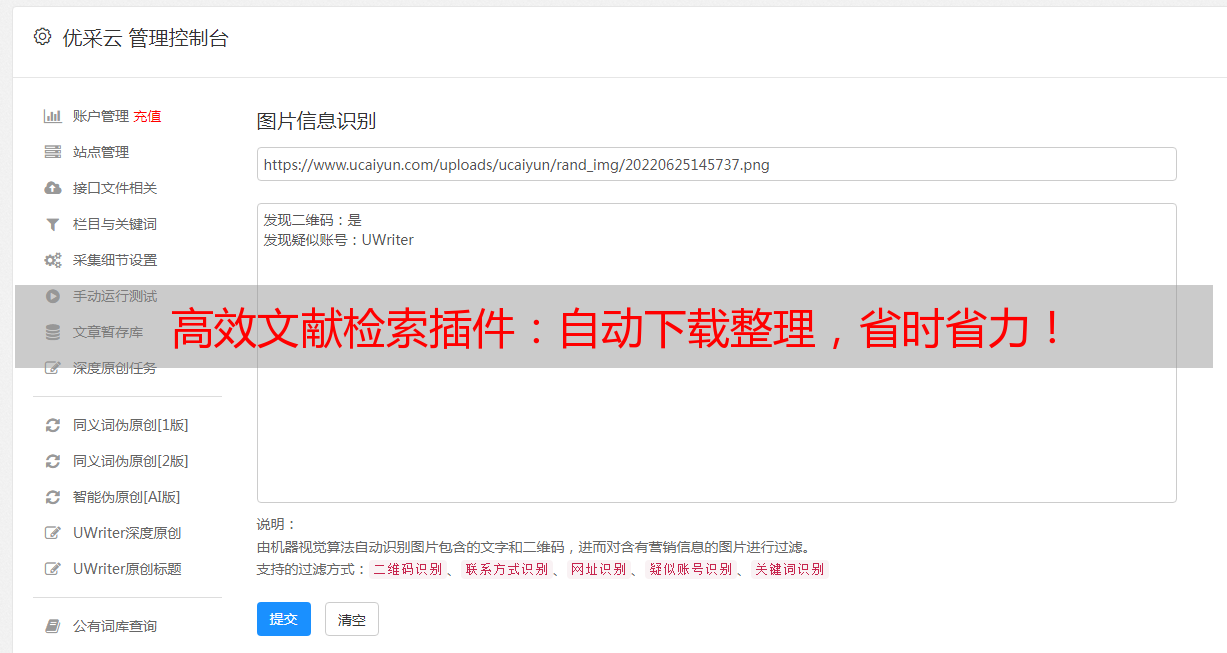Screen dimensions: 1227x653
Task: Click the book icon beside 公有词库查询
Action: point(53,626)
